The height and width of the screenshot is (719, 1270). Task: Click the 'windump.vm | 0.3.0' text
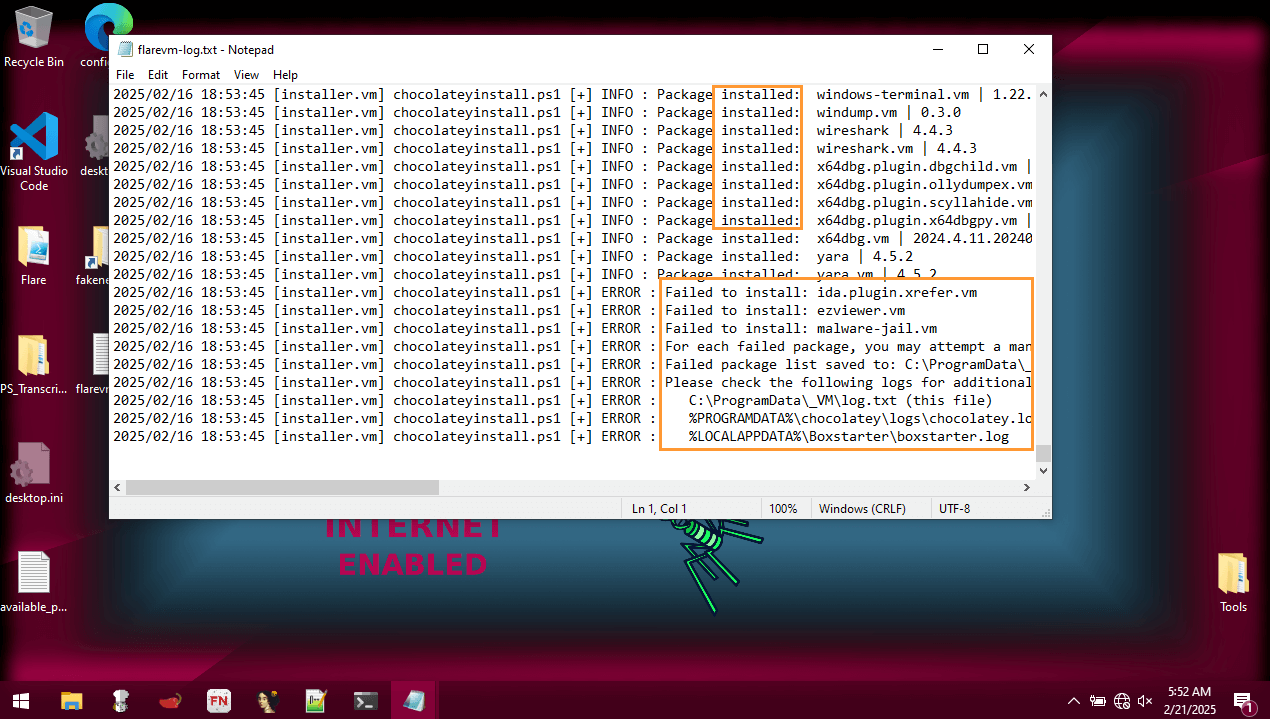[x=888, y=112]
